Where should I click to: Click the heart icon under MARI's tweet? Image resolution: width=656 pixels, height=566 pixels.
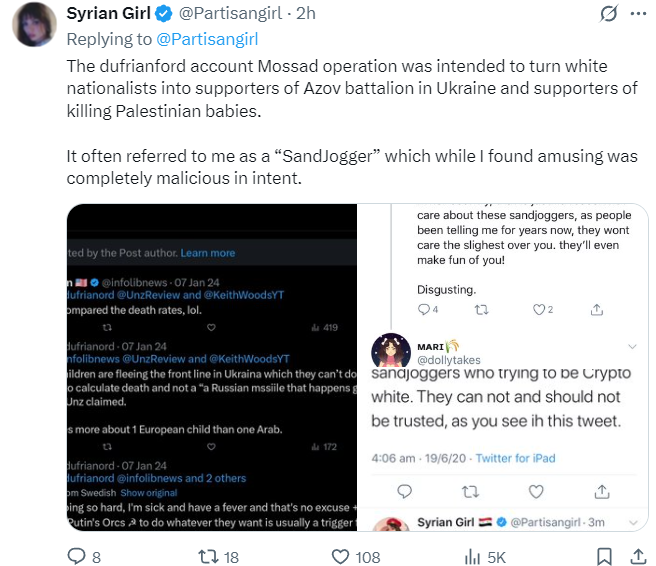536,491
